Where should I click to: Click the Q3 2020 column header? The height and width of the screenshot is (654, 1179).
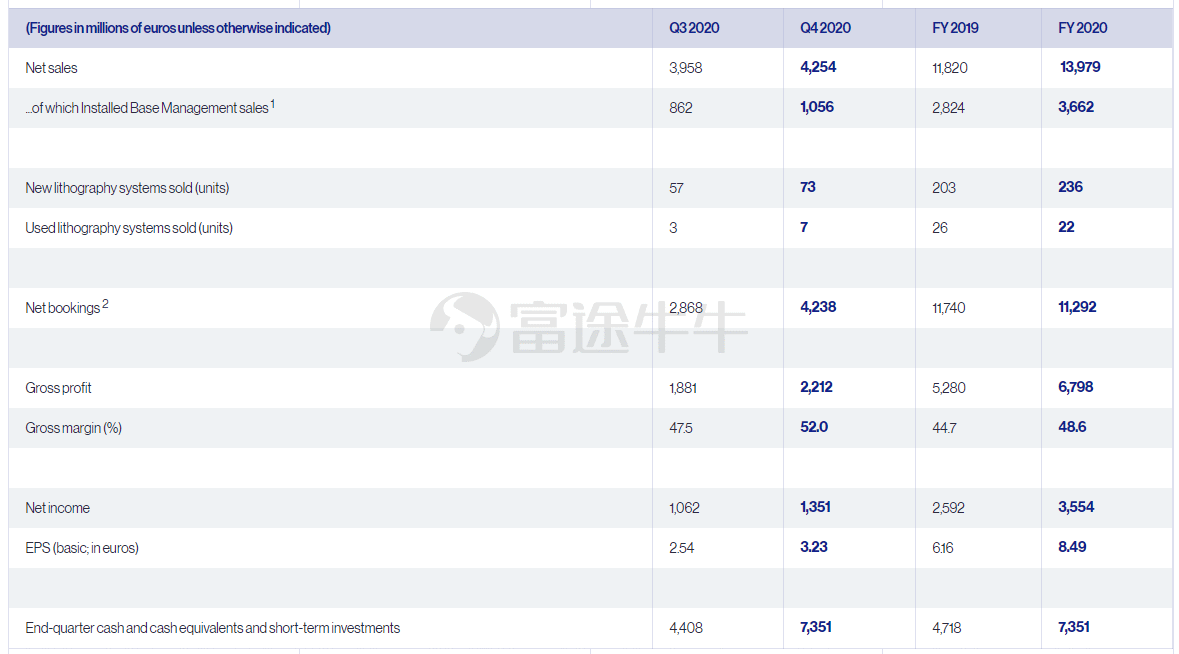(693, 28)
